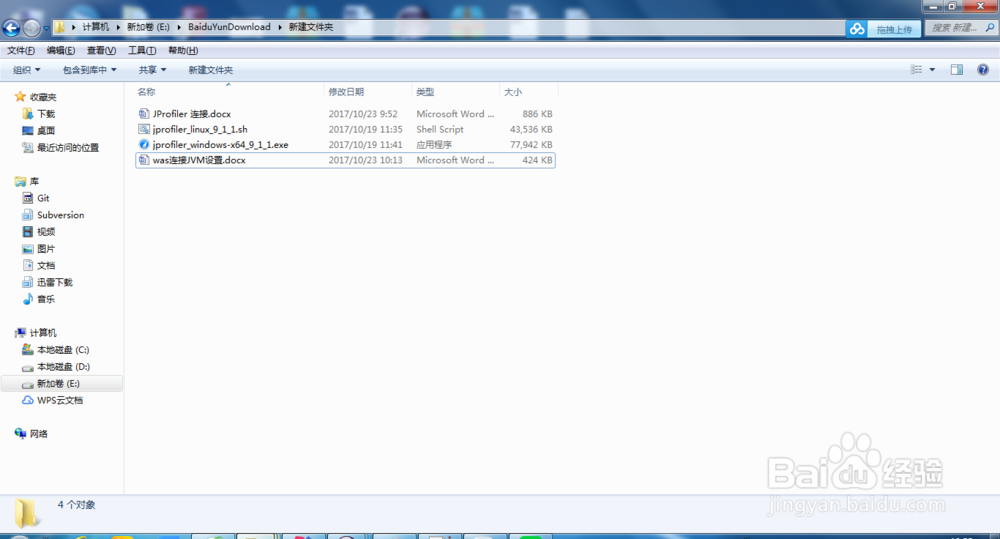The height and width of the screenshot is (539, 1000).
Task: Click the 库 libraries icon
Action: [20, 181]
